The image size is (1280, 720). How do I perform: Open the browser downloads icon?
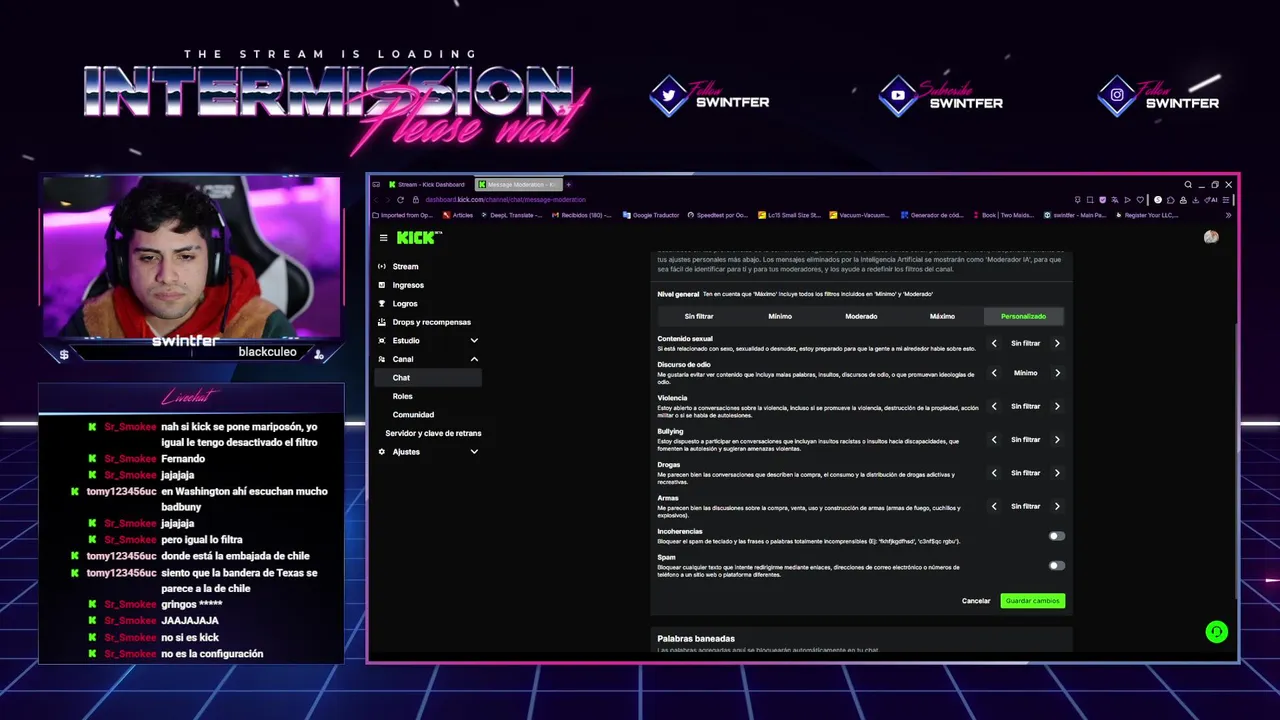click(x=1195, y=200)
